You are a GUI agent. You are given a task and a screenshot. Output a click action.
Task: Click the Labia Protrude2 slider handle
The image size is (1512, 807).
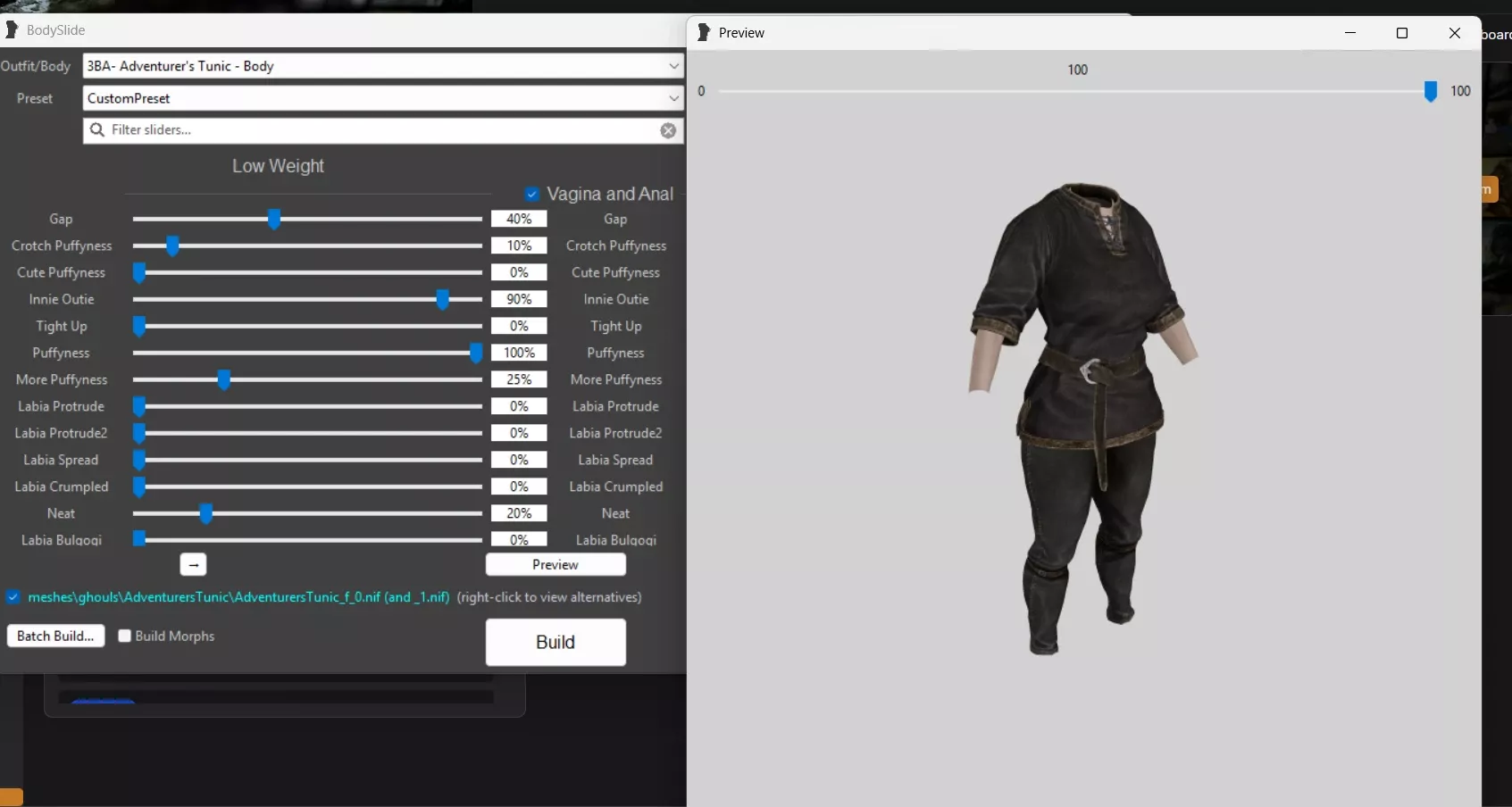click(138, 433)
